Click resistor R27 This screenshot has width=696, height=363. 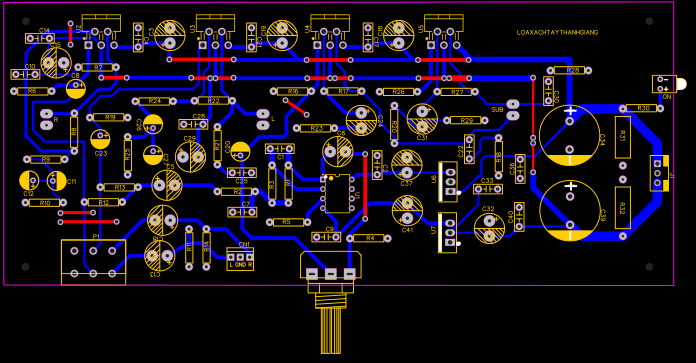point(456,92)
